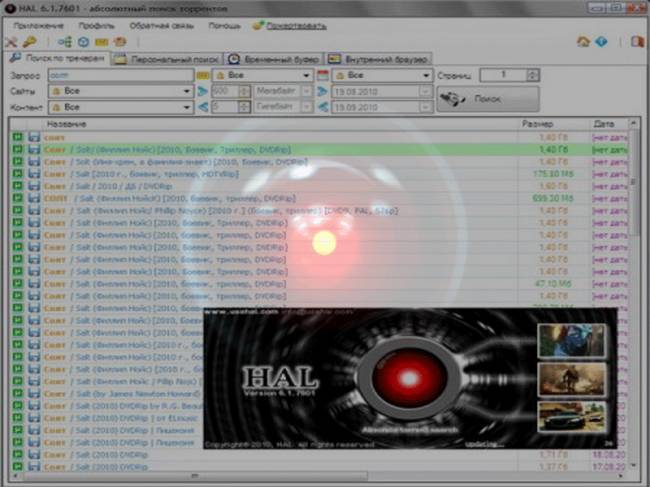Sort by the Размер column header
The height and width of the screenshot is (487, 650).
click(537, 124)
